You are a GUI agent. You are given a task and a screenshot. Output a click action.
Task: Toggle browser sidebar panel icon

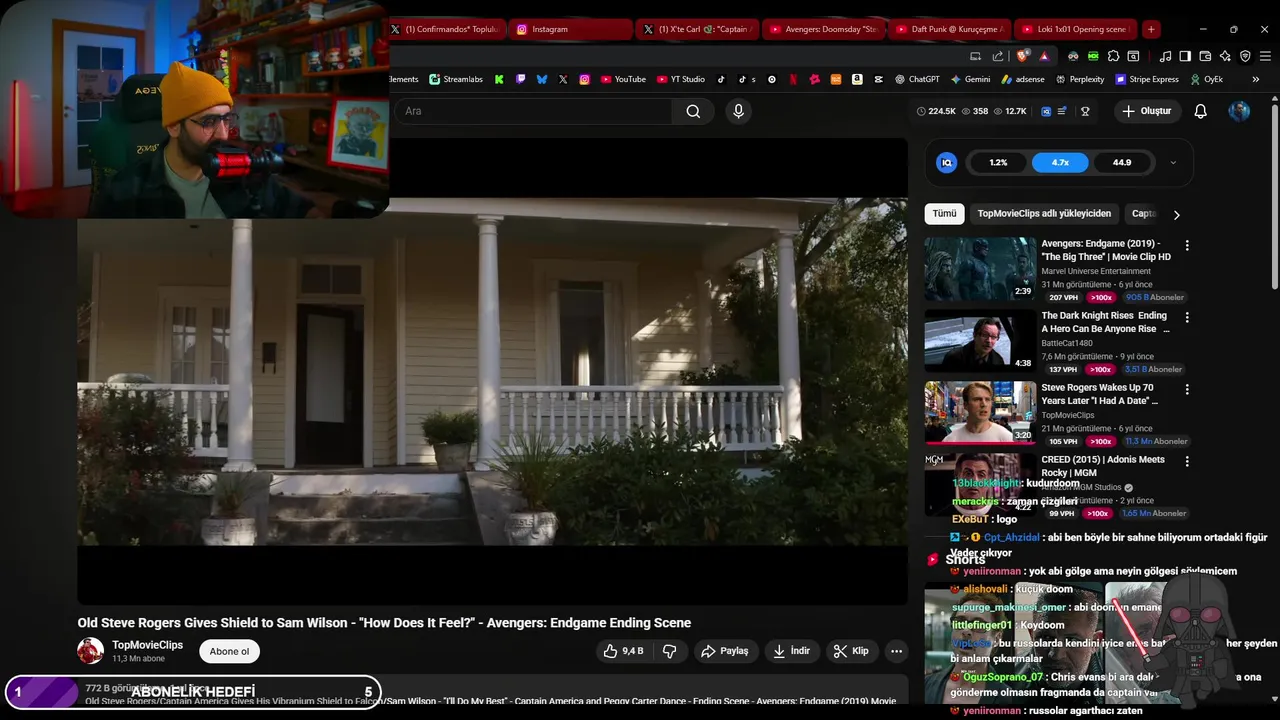coord(1185,56)
